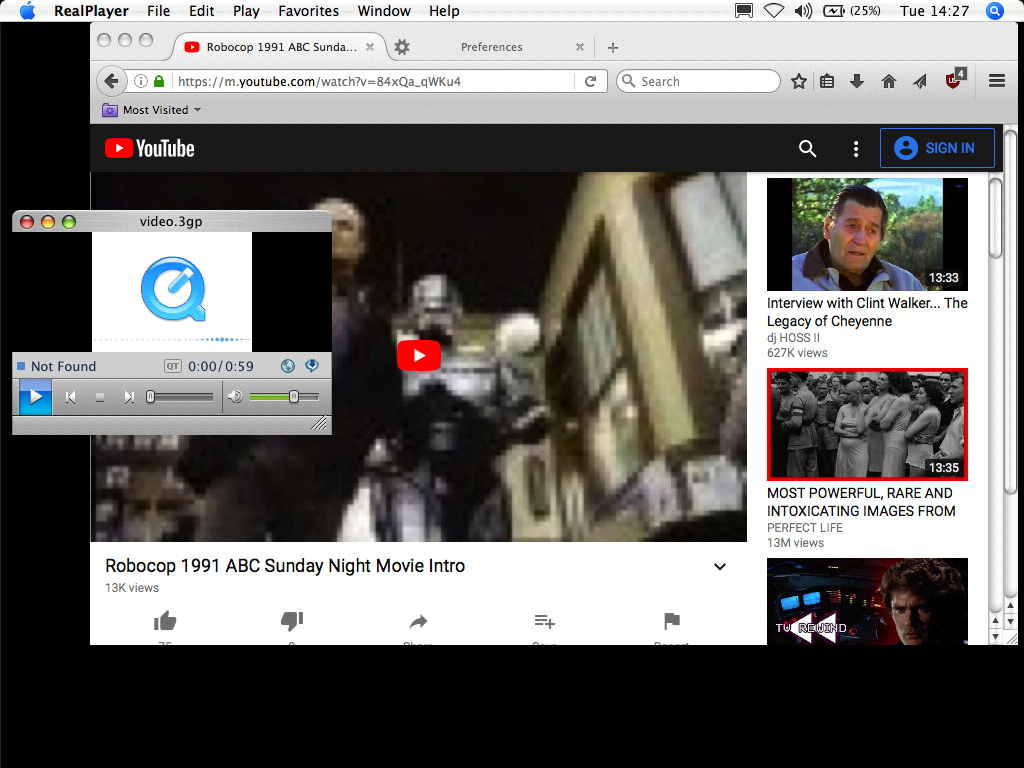Click the download icon in RealPlayer status bar

(x=312, y=366)
